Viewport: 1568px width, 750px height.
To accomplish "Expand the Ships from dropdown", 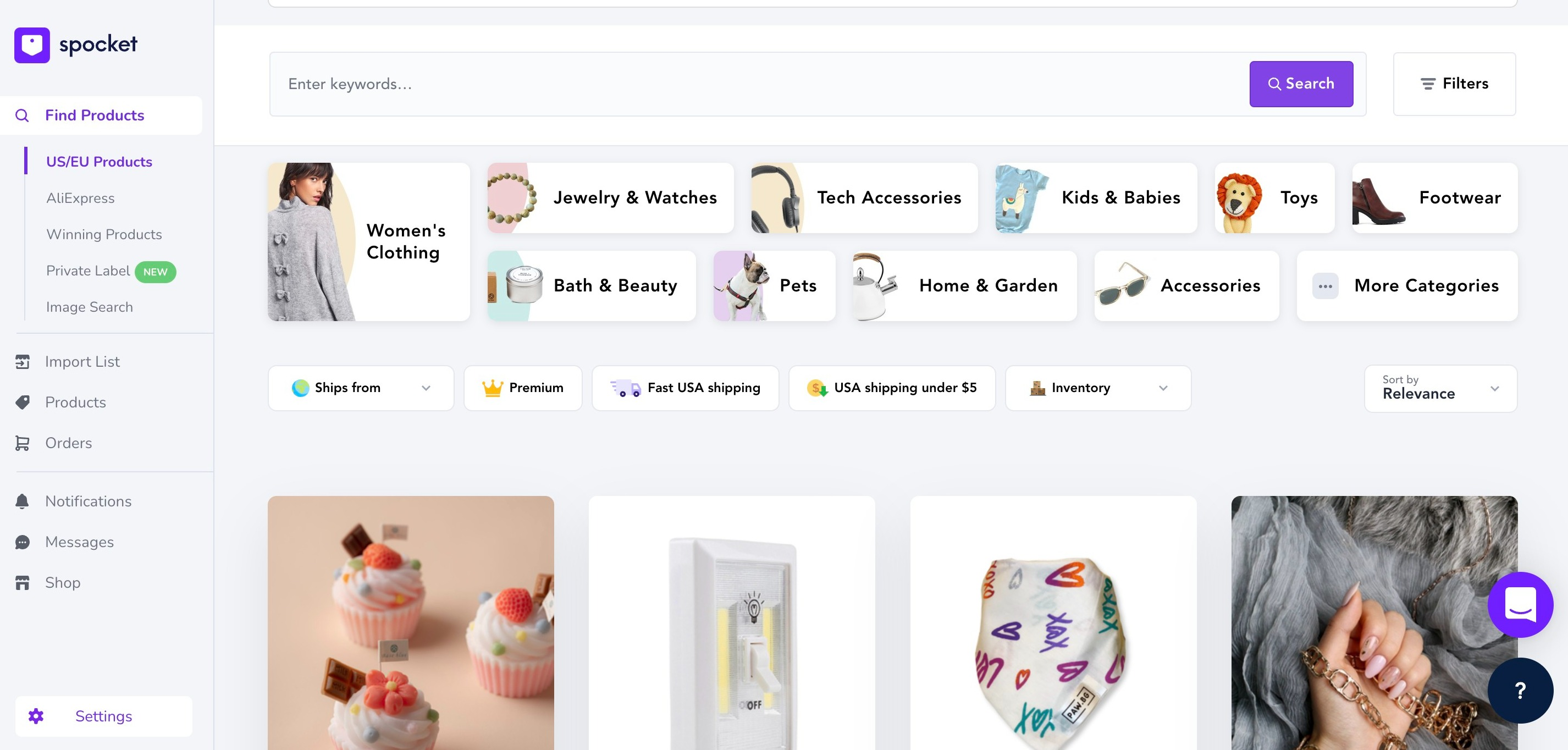I will 361,388.
